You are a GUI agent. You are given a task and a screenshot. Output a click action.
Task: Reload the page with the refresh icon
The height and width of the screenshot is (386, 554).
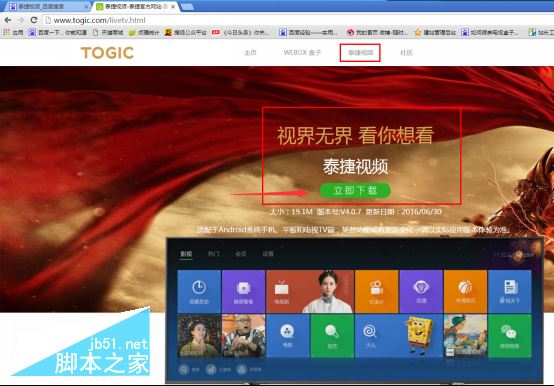click(x=34, y=20)
